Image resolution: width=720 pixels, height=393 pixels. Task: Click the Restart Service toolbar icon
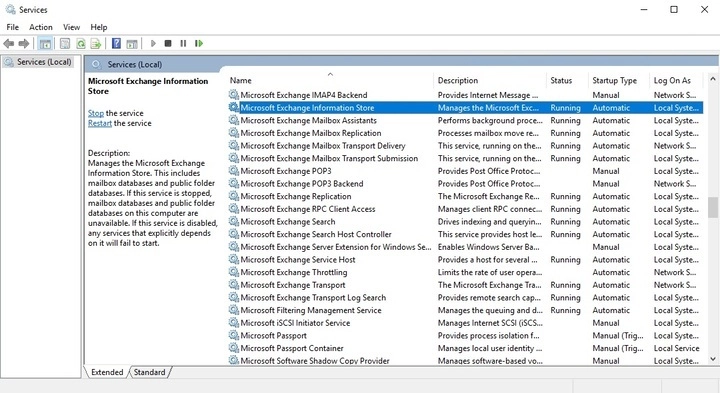point(199,44)
